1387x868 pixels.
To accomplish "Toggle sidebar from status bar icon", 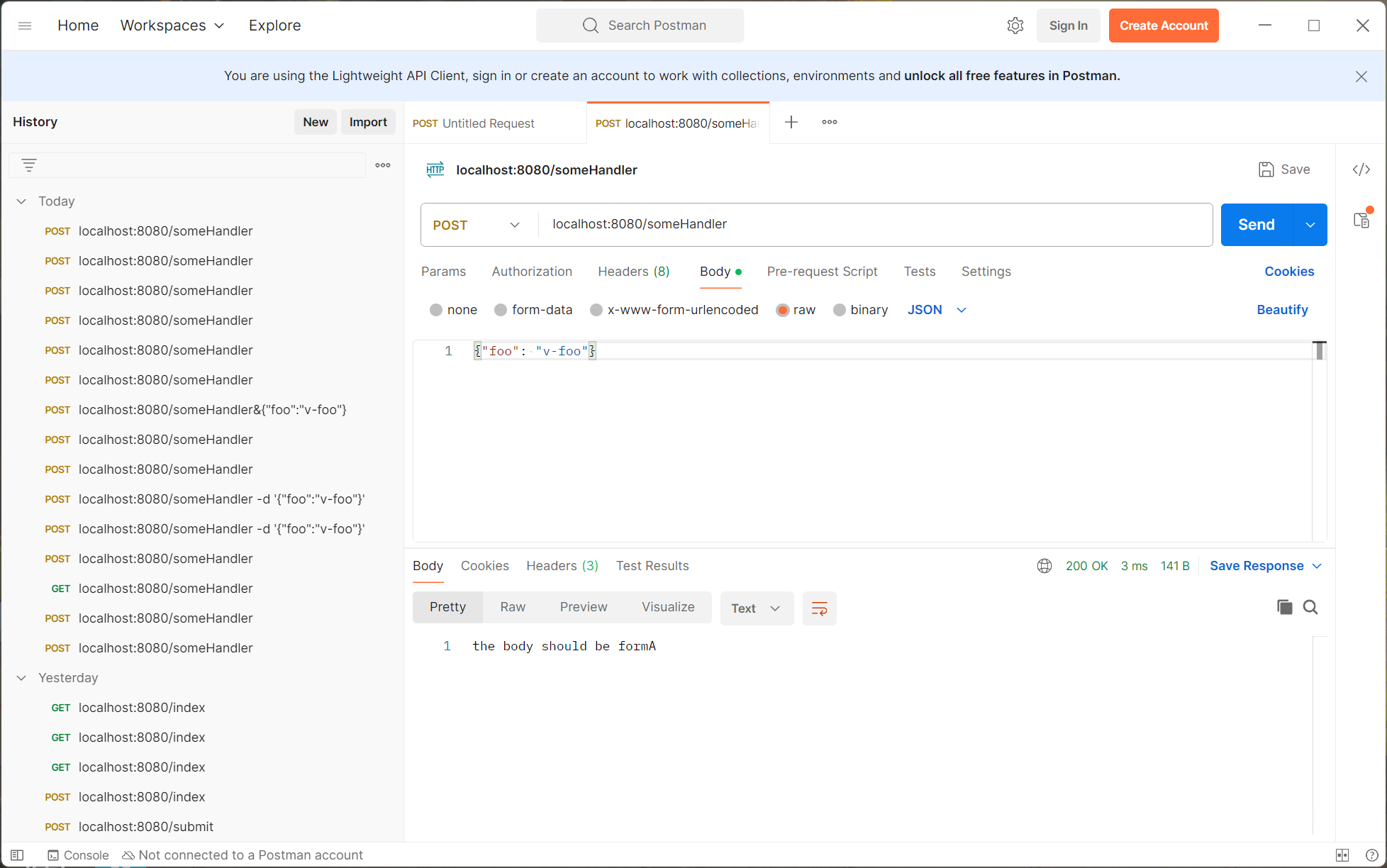I will tap(17, 855).
